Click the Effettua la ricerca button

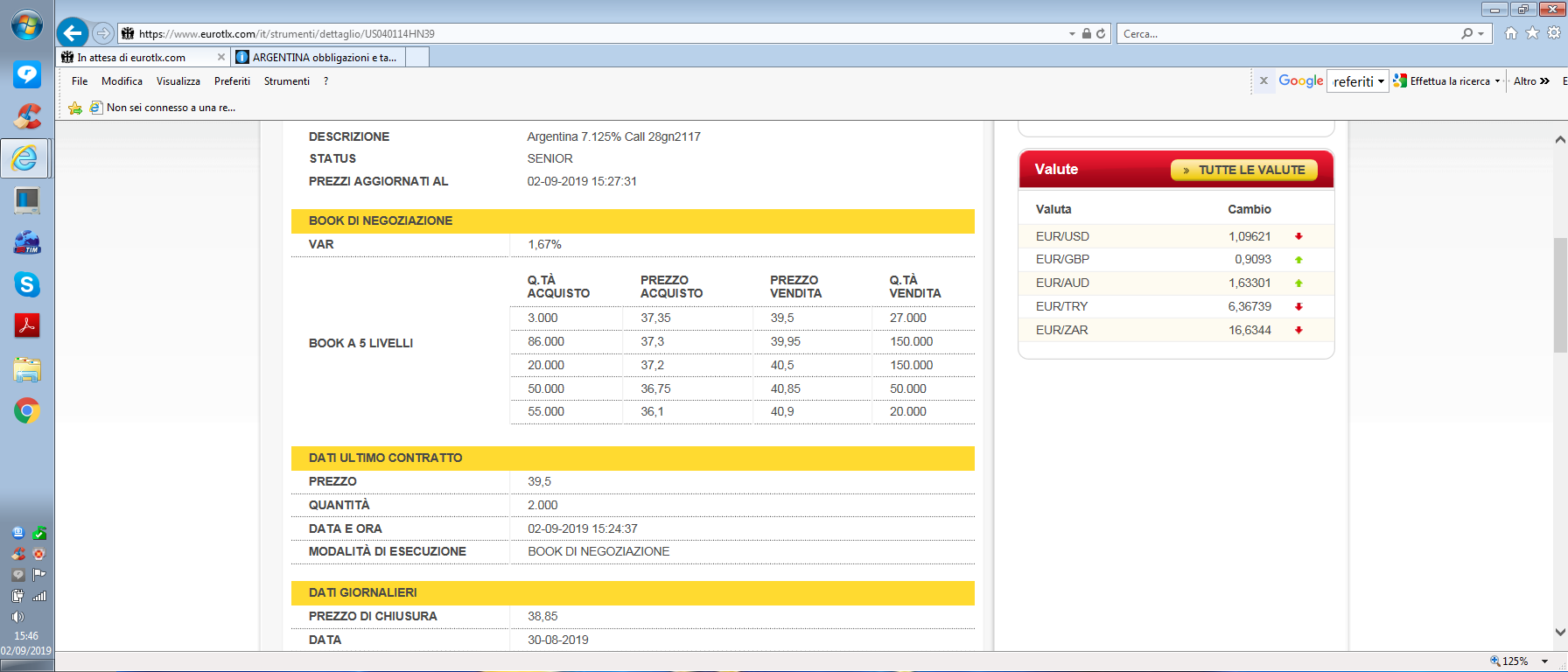click(1442, 81)
